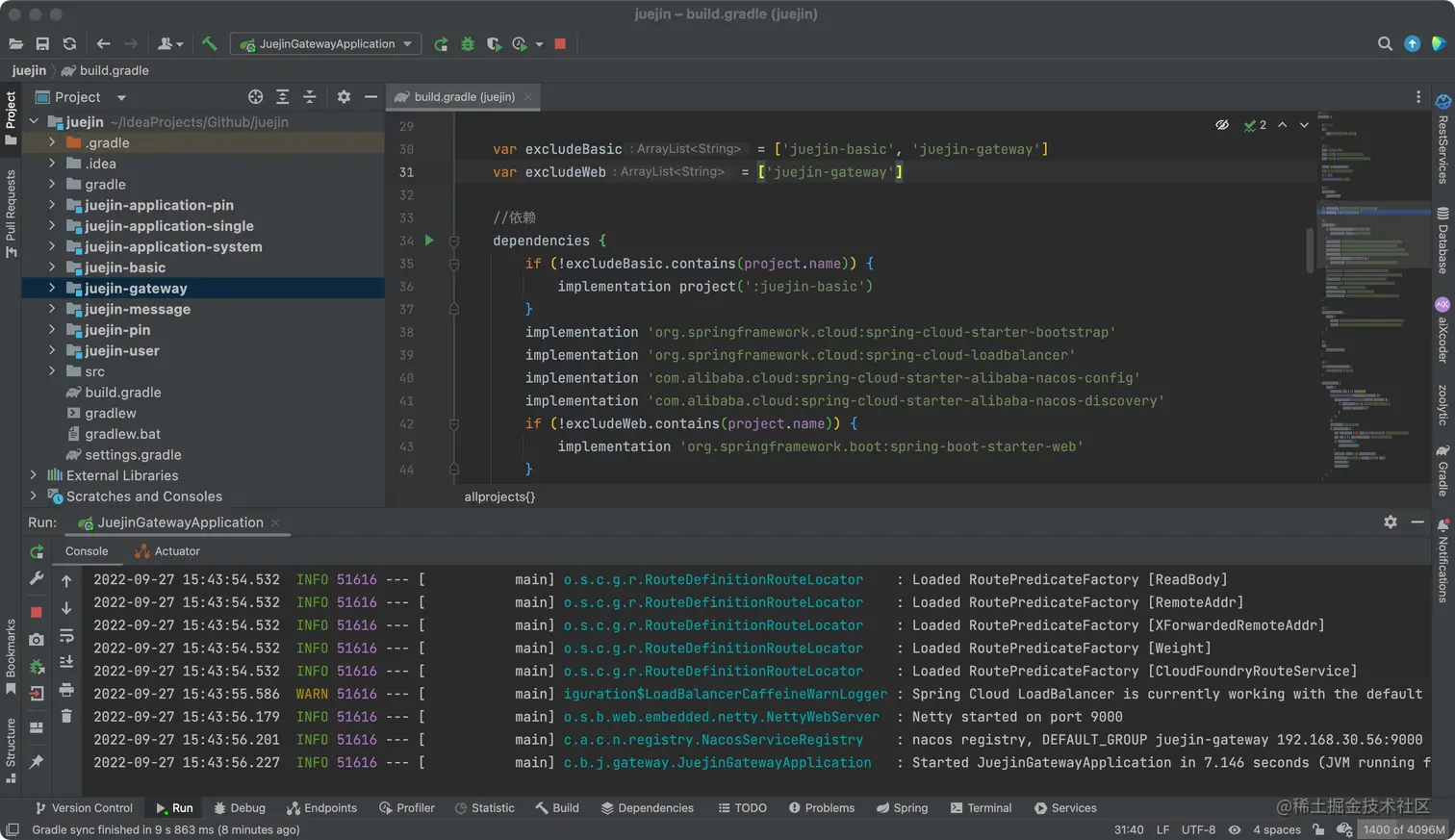Toggle scroll to end of console

[66, 662]
